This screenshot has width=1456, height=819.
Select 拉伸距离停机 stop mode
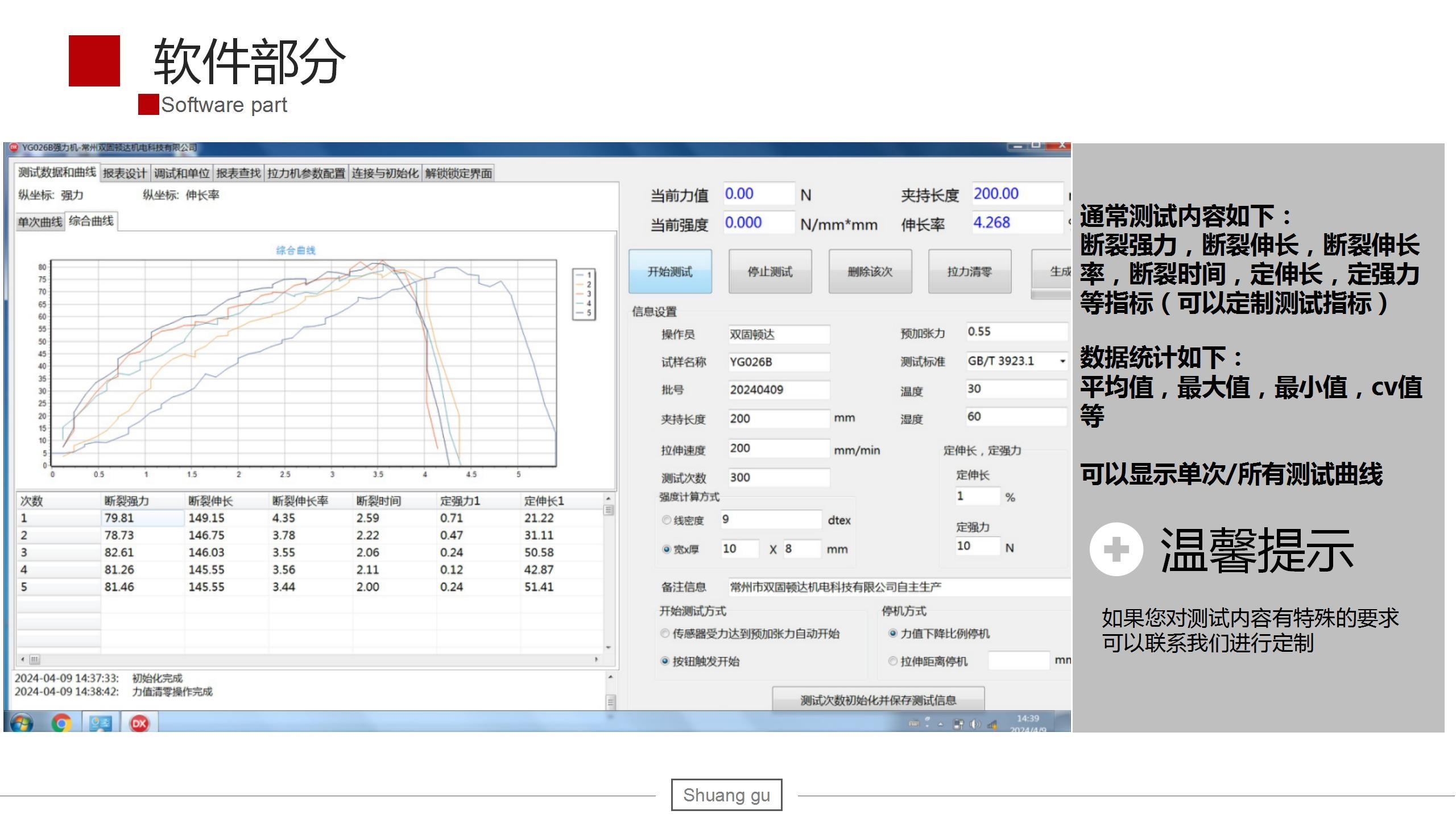pyautogui.click(x=893, y=661)
